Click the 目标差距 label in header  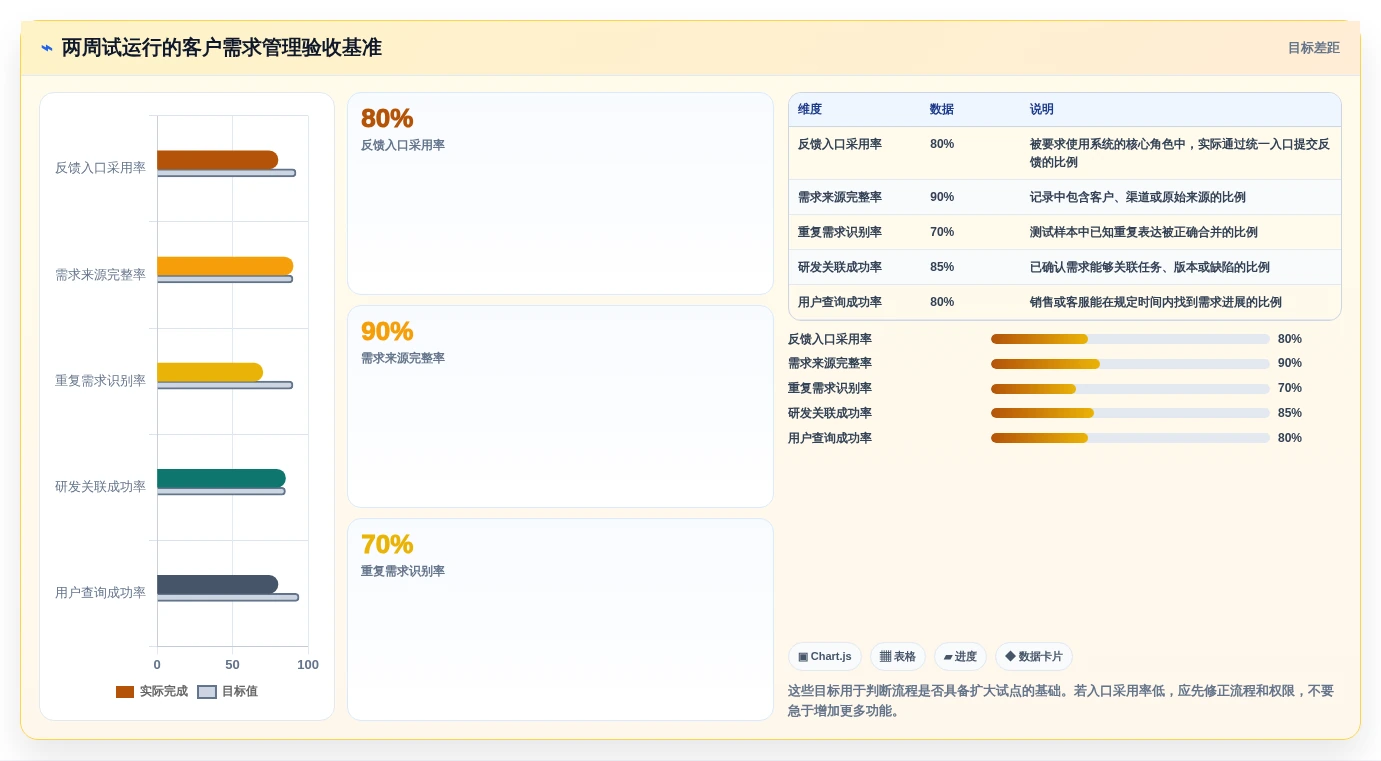1313,48
